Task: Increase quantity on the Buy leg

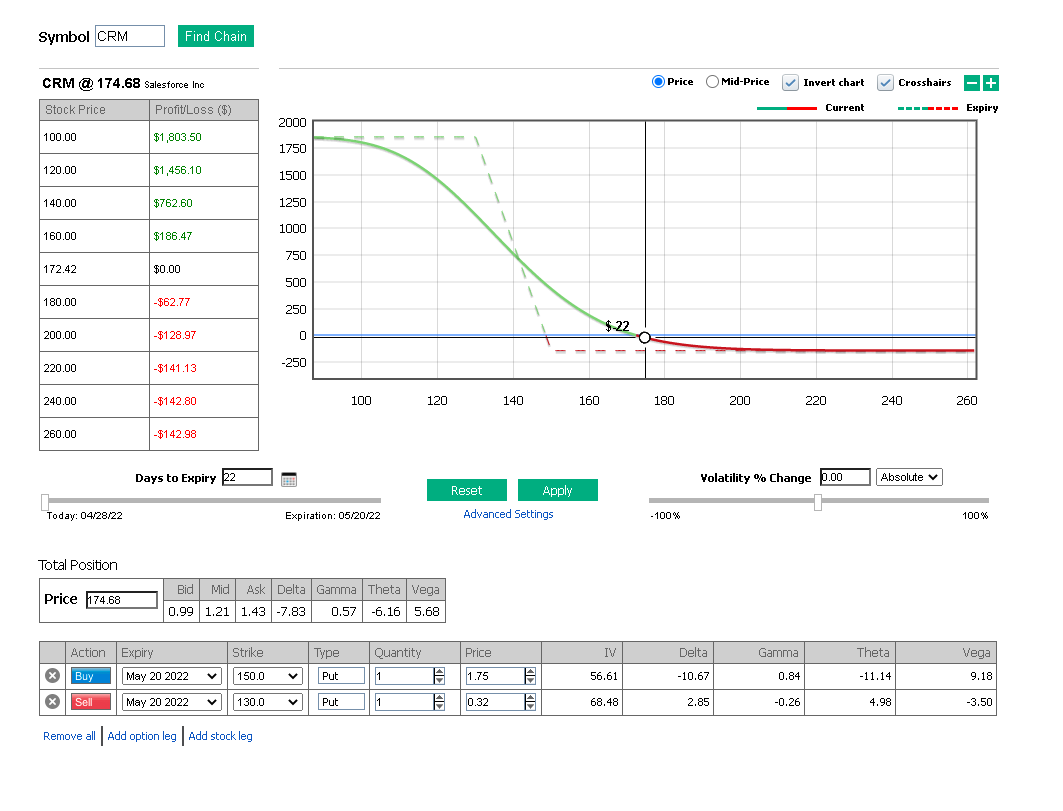Action: (x=439, y=672)
